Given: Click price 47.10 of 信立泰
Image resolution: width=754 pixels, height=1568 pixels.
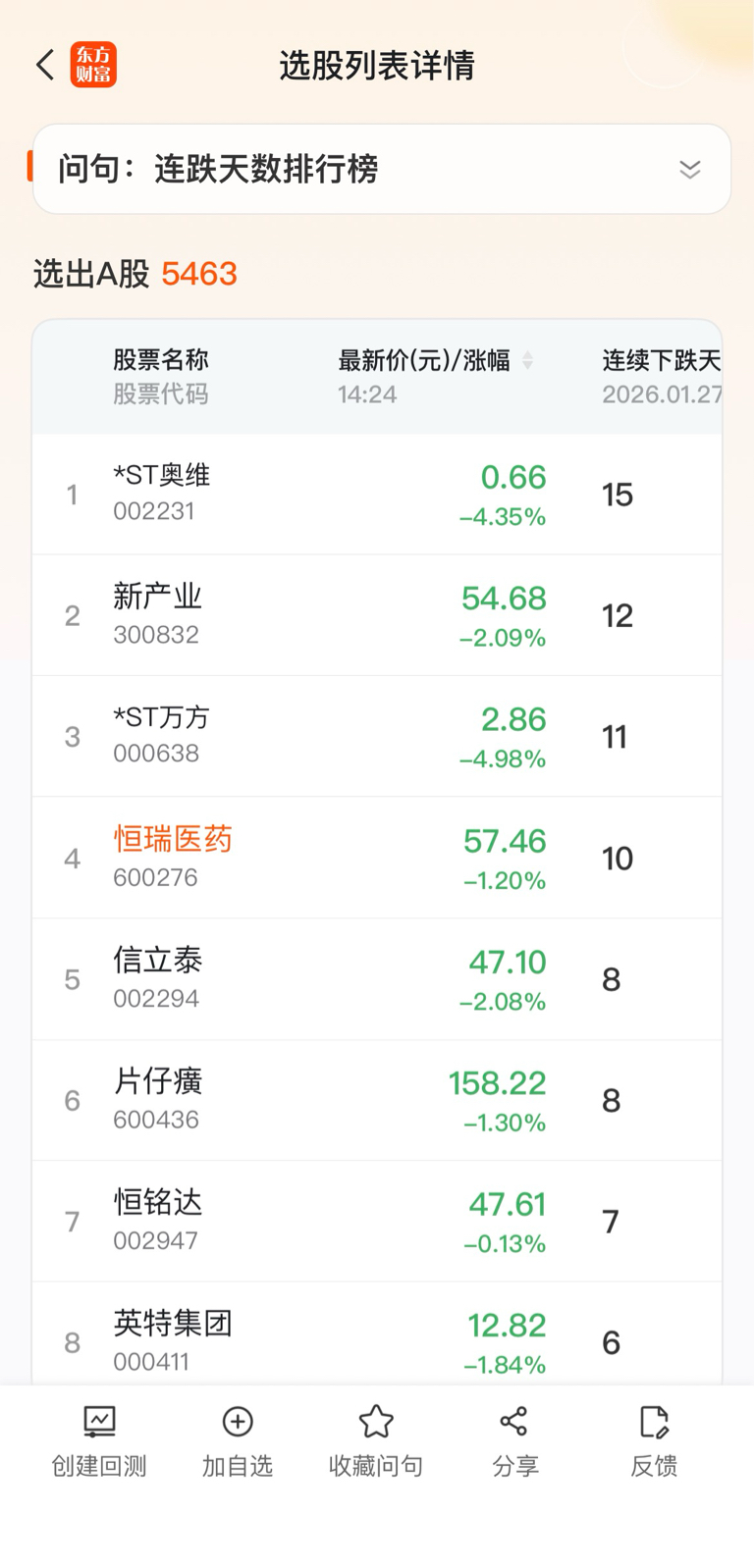Looking at the screenshot, I should [507, 962].
